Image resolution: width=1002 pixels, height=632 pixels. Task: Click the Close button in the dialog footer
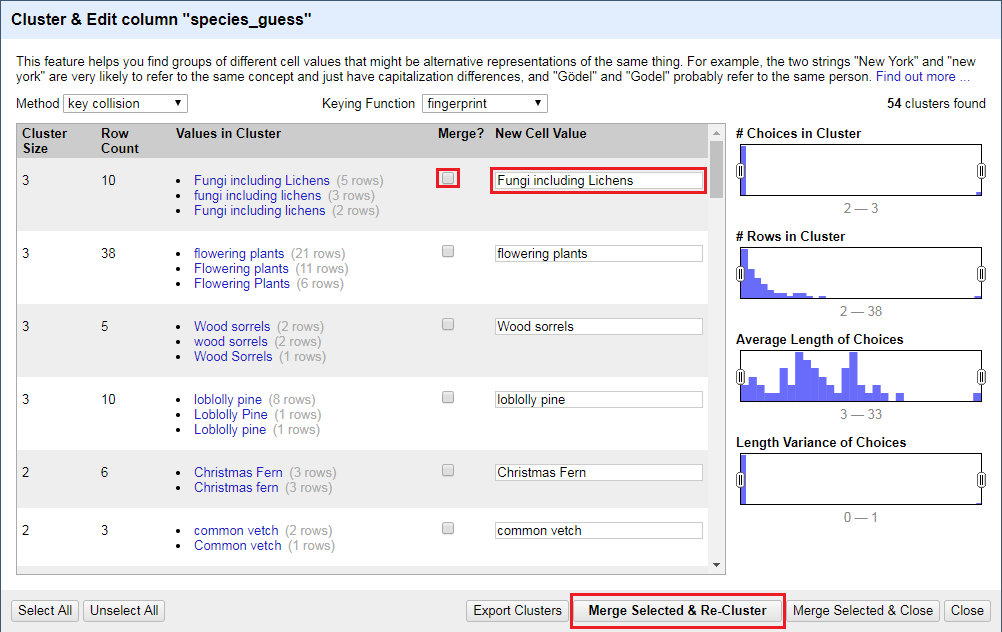[967, 610]
